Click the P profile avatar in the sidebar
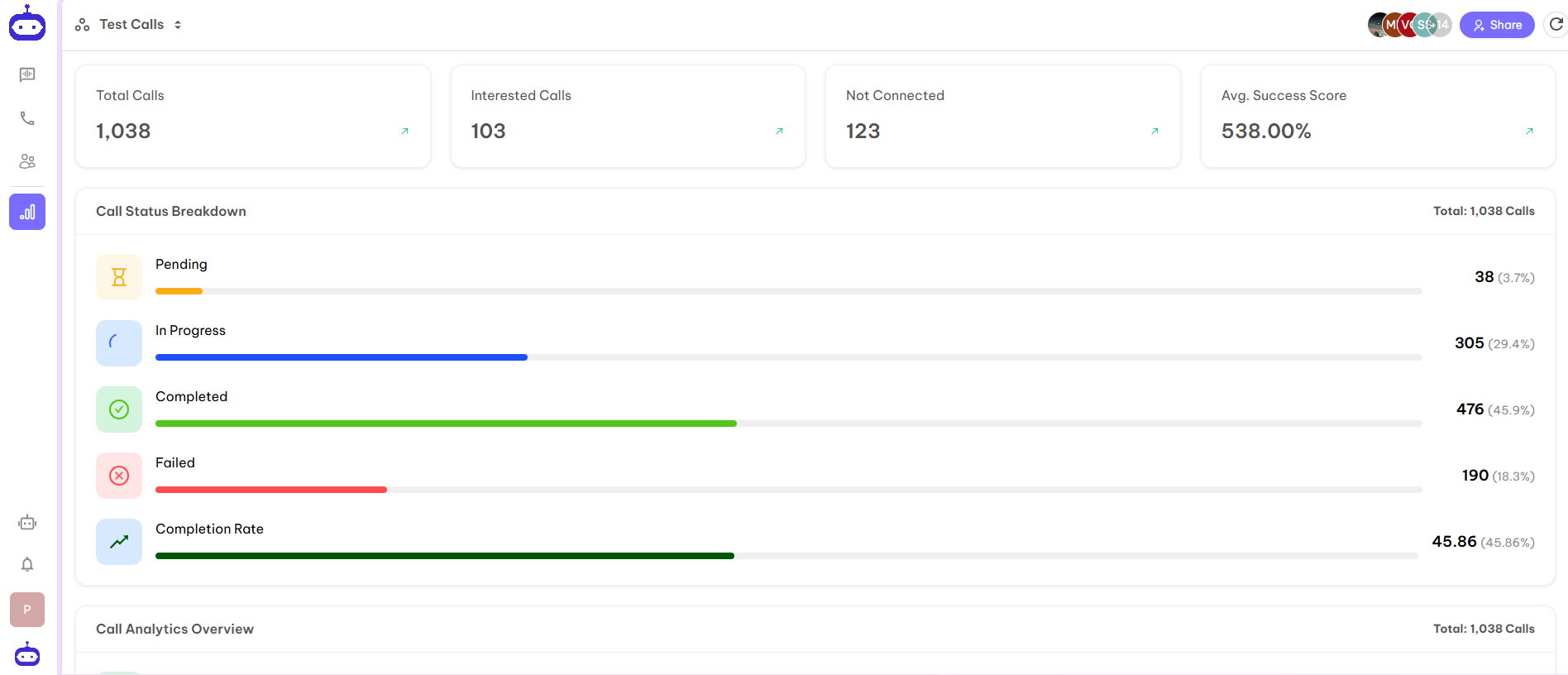 pos(27,610)
